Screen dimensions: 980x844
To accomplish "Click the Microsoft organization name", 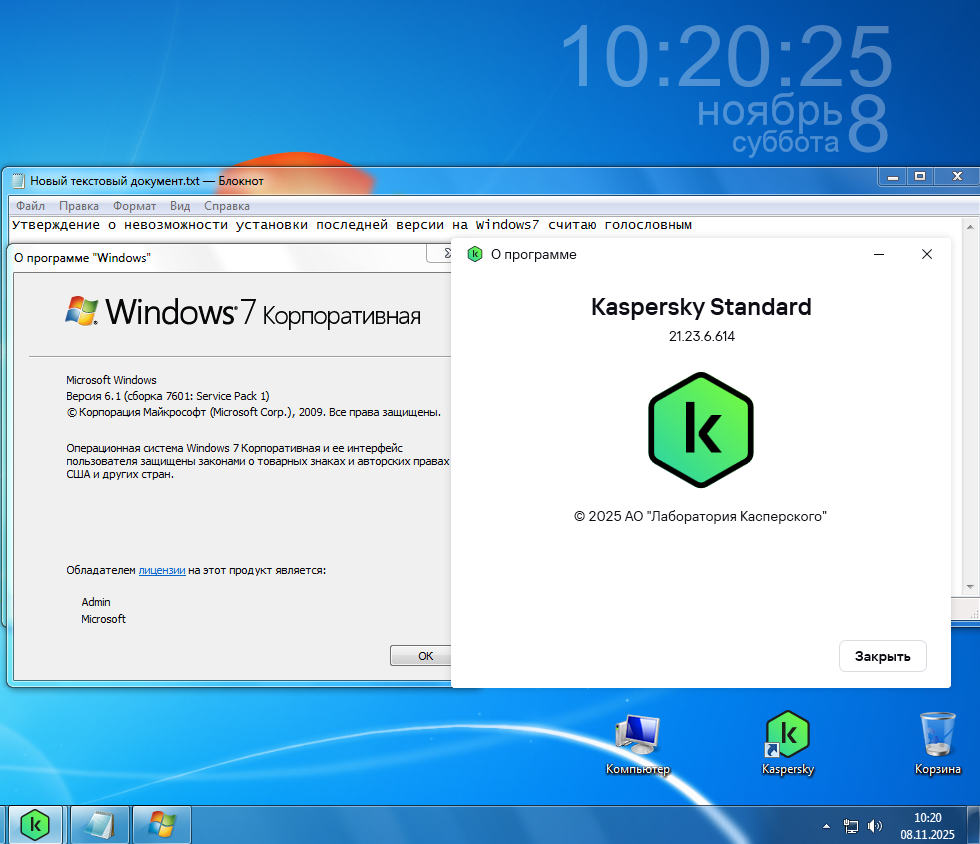I will [x=103, y=619].
